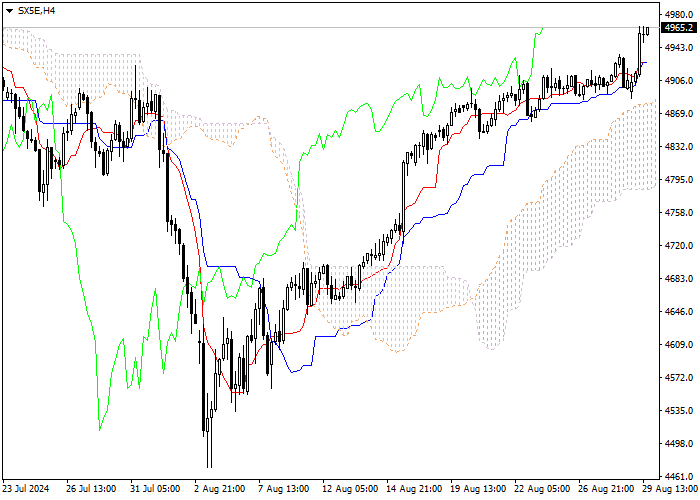This screenshot has width=700, height=500.
Task: Select the 4535.0 price scale label
Action: point(679,410)
